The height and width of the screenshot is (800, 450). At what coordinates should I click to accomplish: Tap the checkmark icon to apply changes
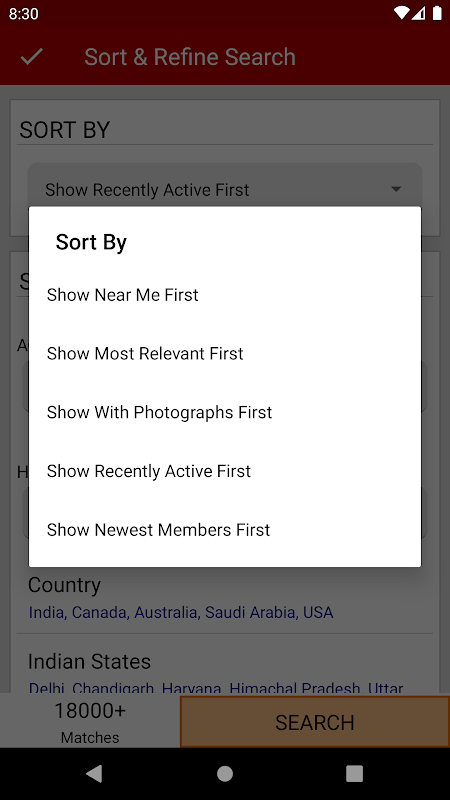point(32,57)
